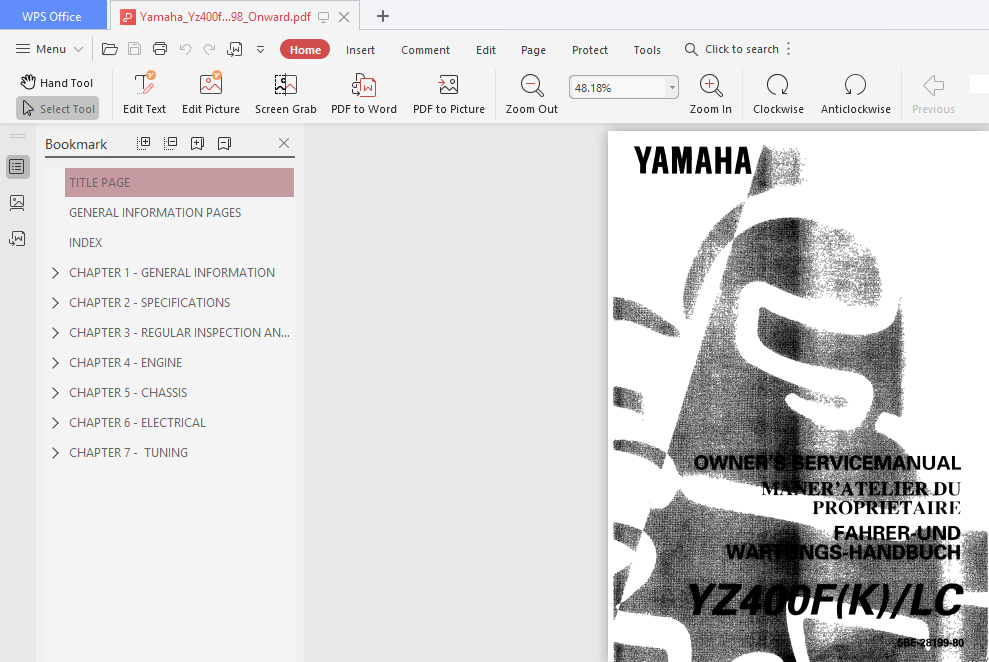Click the Edit Text tool
989x662 pixels.
coord(144,93)
